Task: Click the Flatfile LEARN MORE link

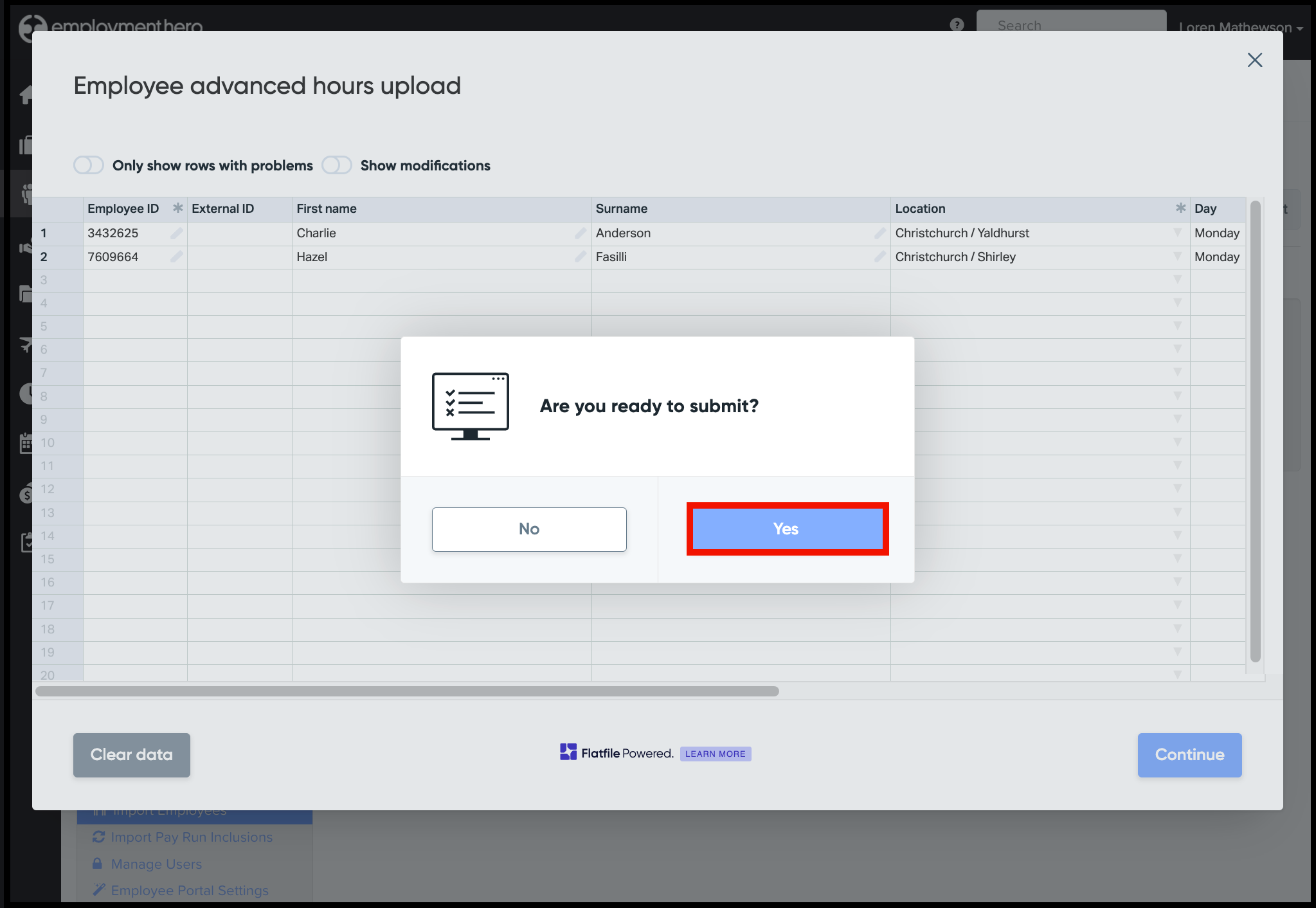Action: click(715, 754)
